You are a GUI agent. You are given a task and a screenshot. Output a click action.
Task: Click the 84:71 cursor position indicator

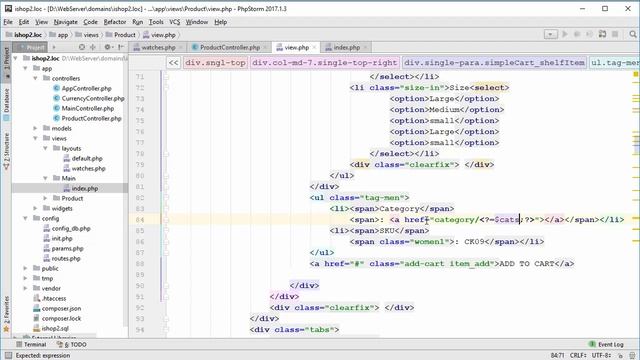click(x=558, y=356)
